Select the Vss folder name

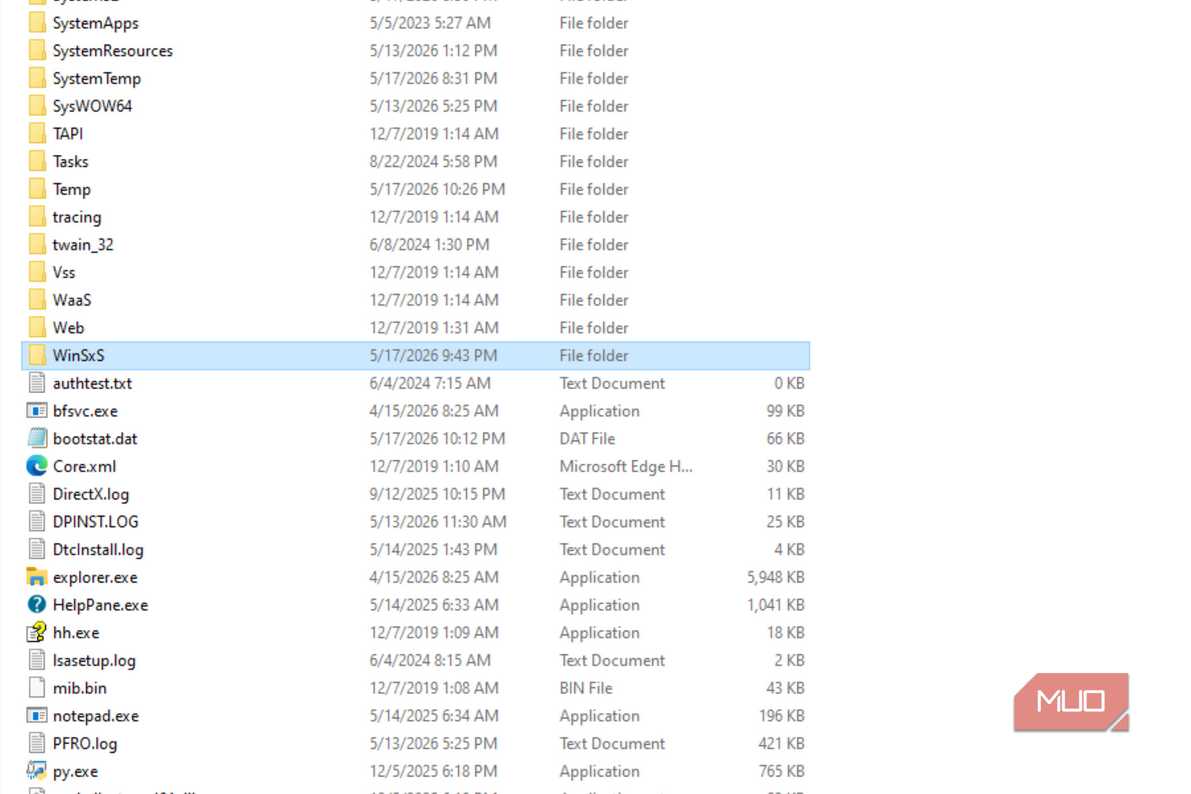tap(64, 273)
